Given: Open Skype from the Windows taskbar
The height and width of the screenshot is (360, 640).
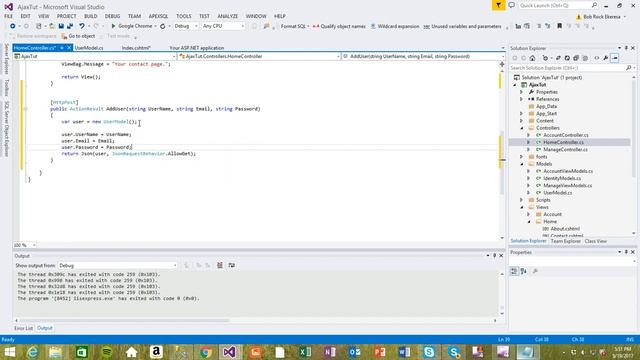Looking at the screenshot, I should pyautogui.click(x=429, y=352).
